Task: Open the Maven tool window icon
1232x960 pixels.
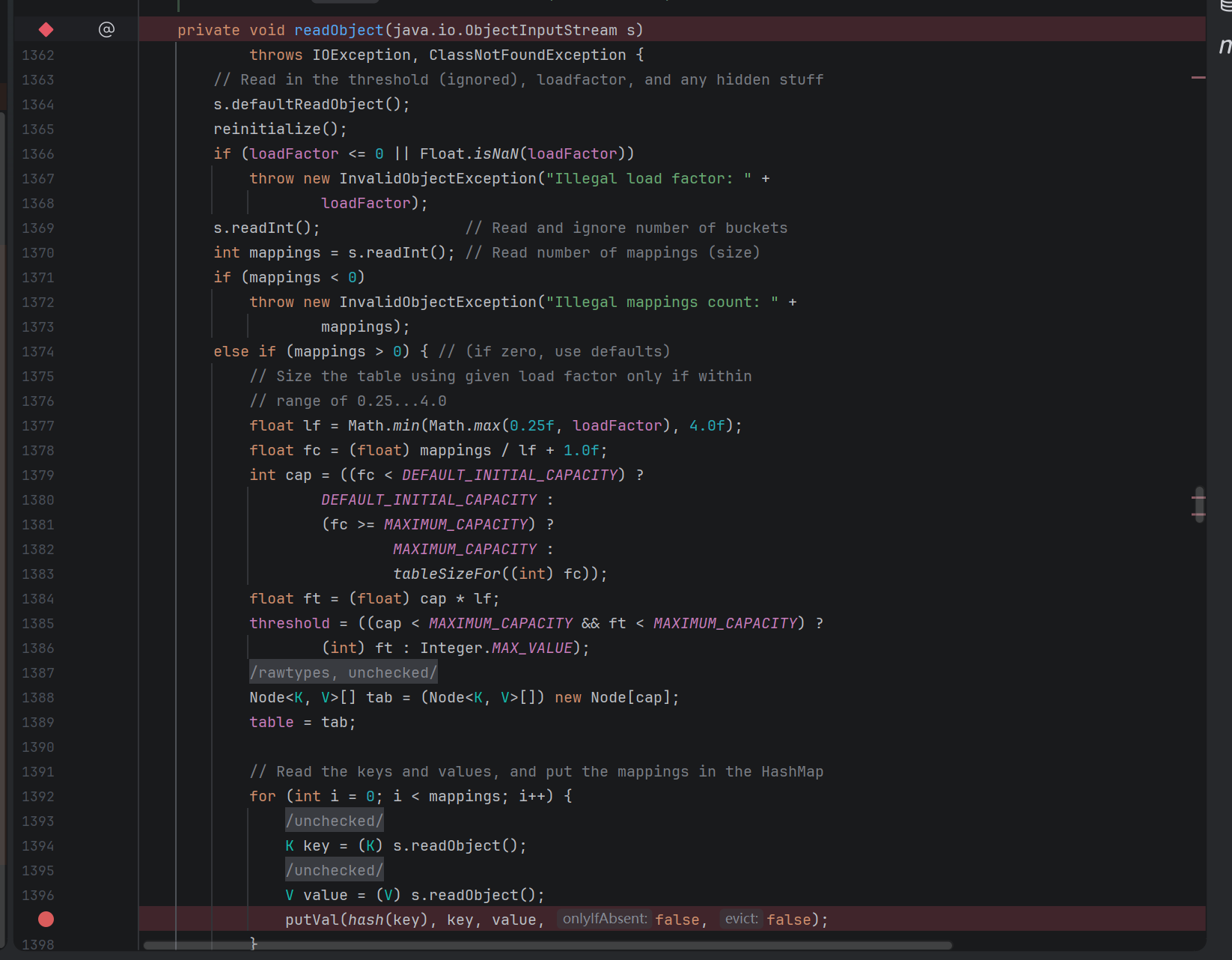Action: [x=1225, y=46]
